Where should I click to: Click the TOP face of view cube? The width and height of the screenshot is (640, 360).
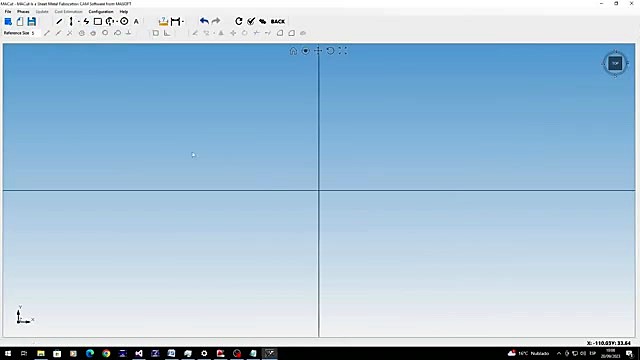click(615, 63)
